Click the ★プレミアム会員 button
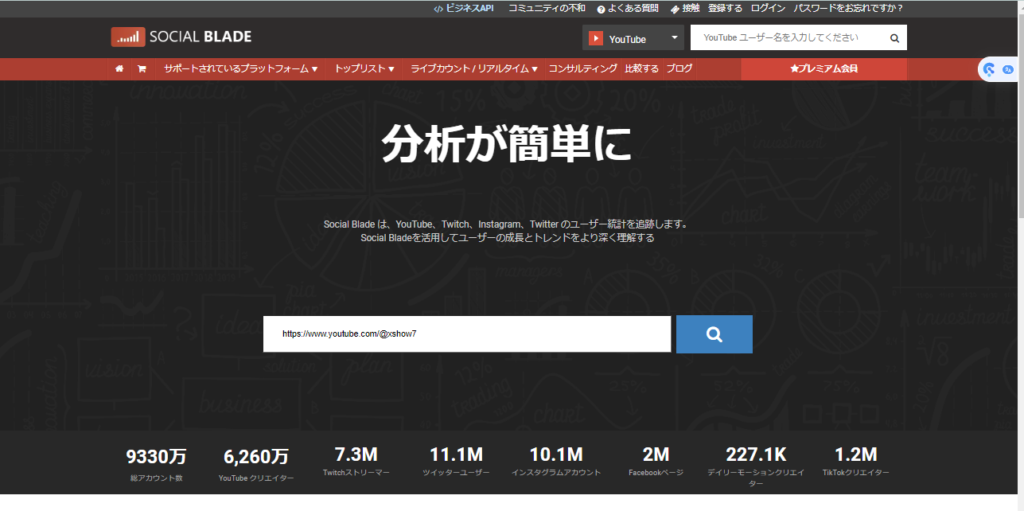Image resolution: width=1024 pixels, height=511 pixels. pos(823,69)
